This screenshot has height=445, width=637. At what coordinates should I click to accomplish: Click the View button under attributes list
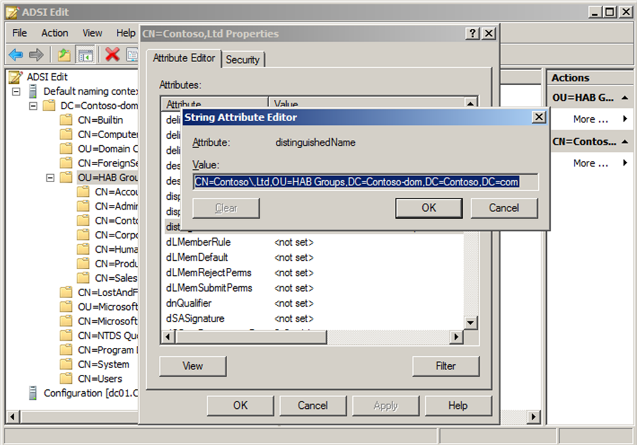[193, 366]
